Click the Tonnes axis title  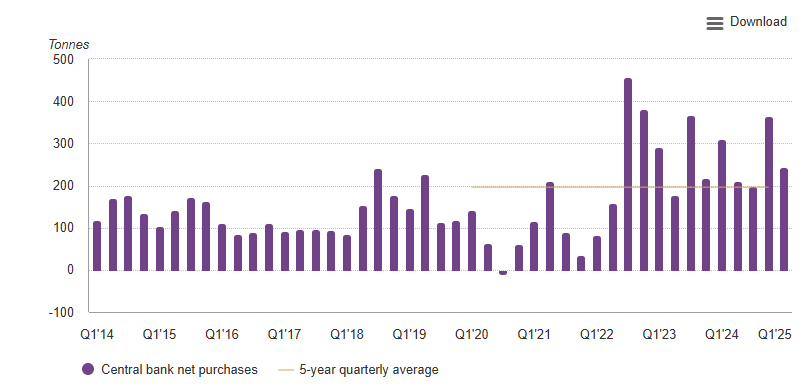pos(69,45)
